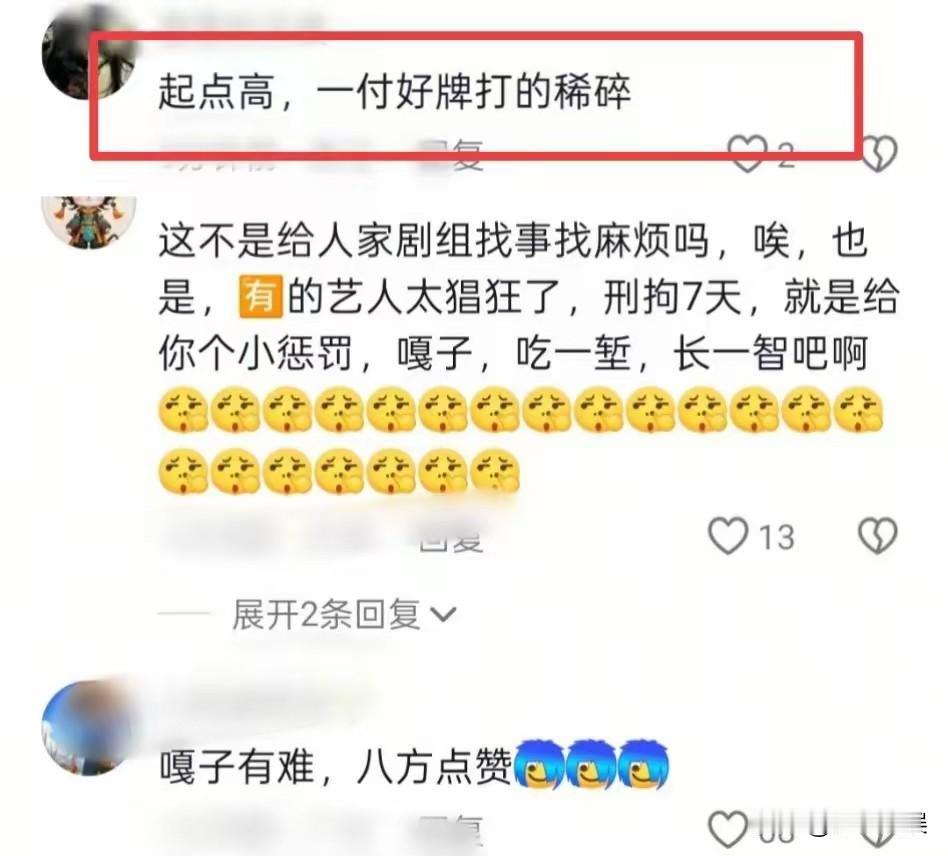Open the blue blurred avatar profile
The width and height of the screenshot is (948, 856).
coord(88,728)
